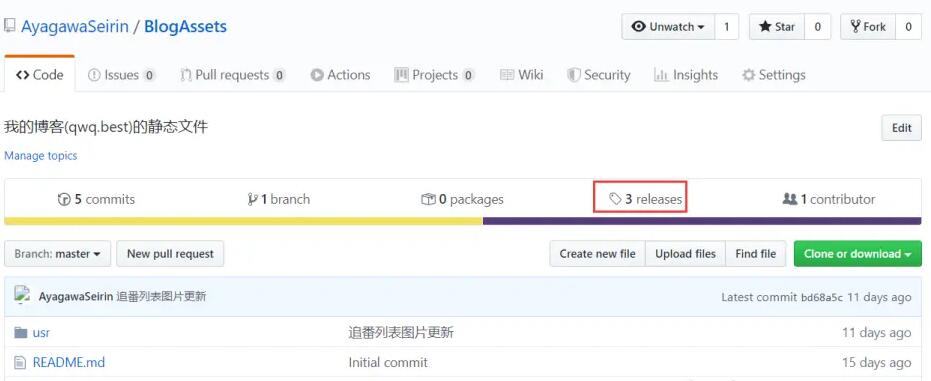Click the usr folder icon

[x=21, y=332]
